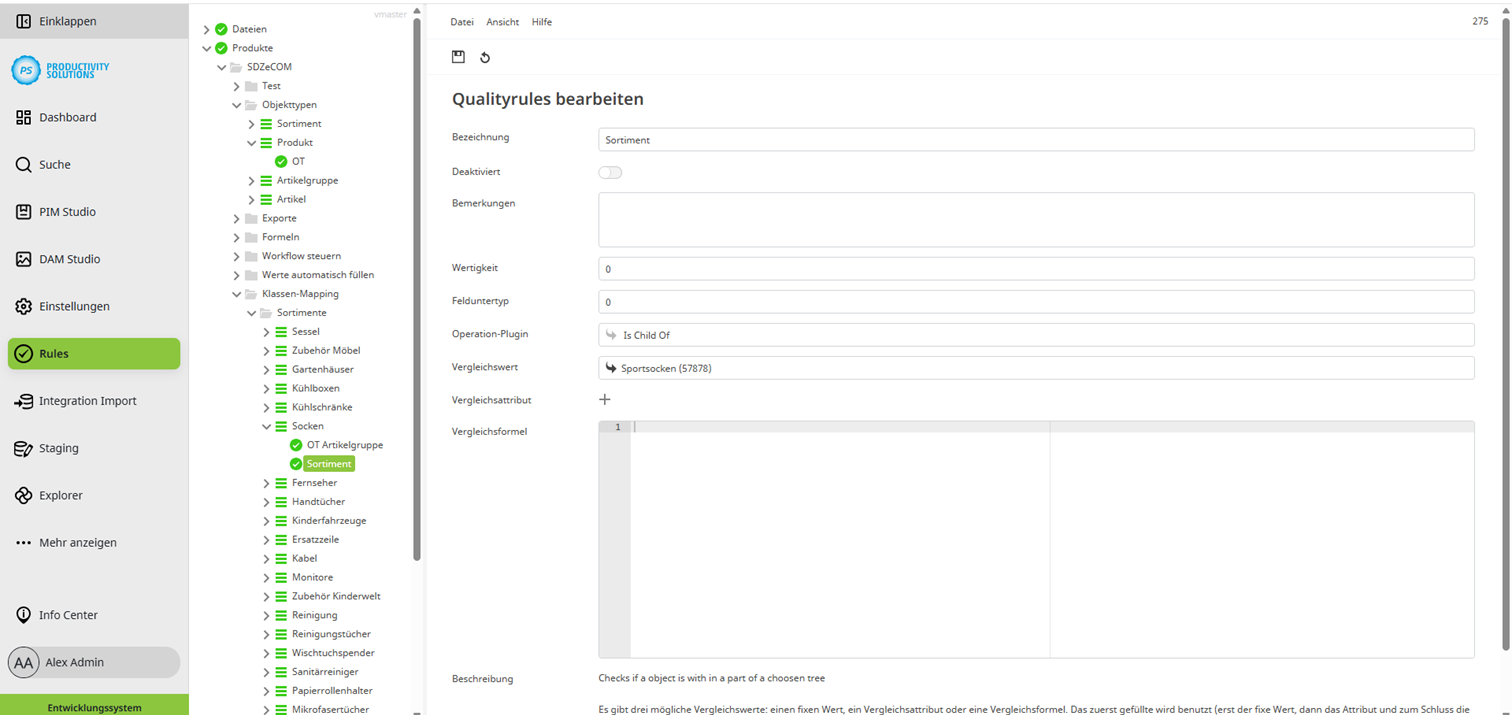
Task: Add a Vergleichsattribut using the plus button
Action: (604, 399)
